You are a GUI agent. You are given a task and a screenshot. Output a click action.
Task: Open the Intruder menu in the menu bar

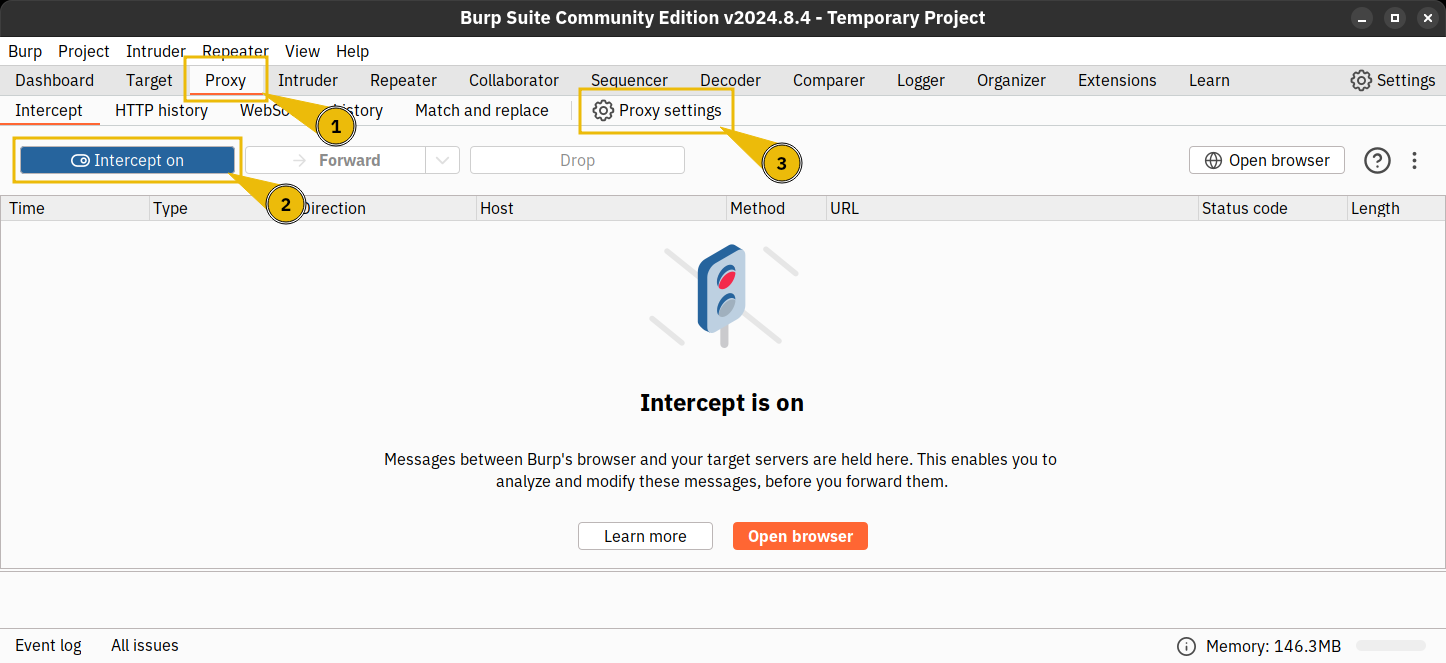pos(156,51)
